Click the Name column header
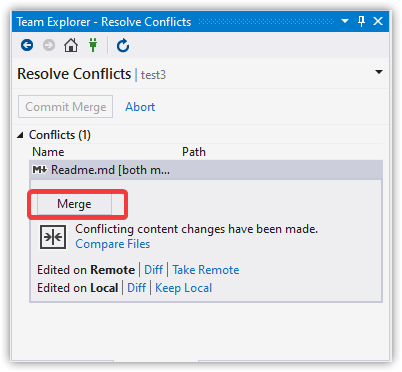402x372 pixels. tap(48, 152)
